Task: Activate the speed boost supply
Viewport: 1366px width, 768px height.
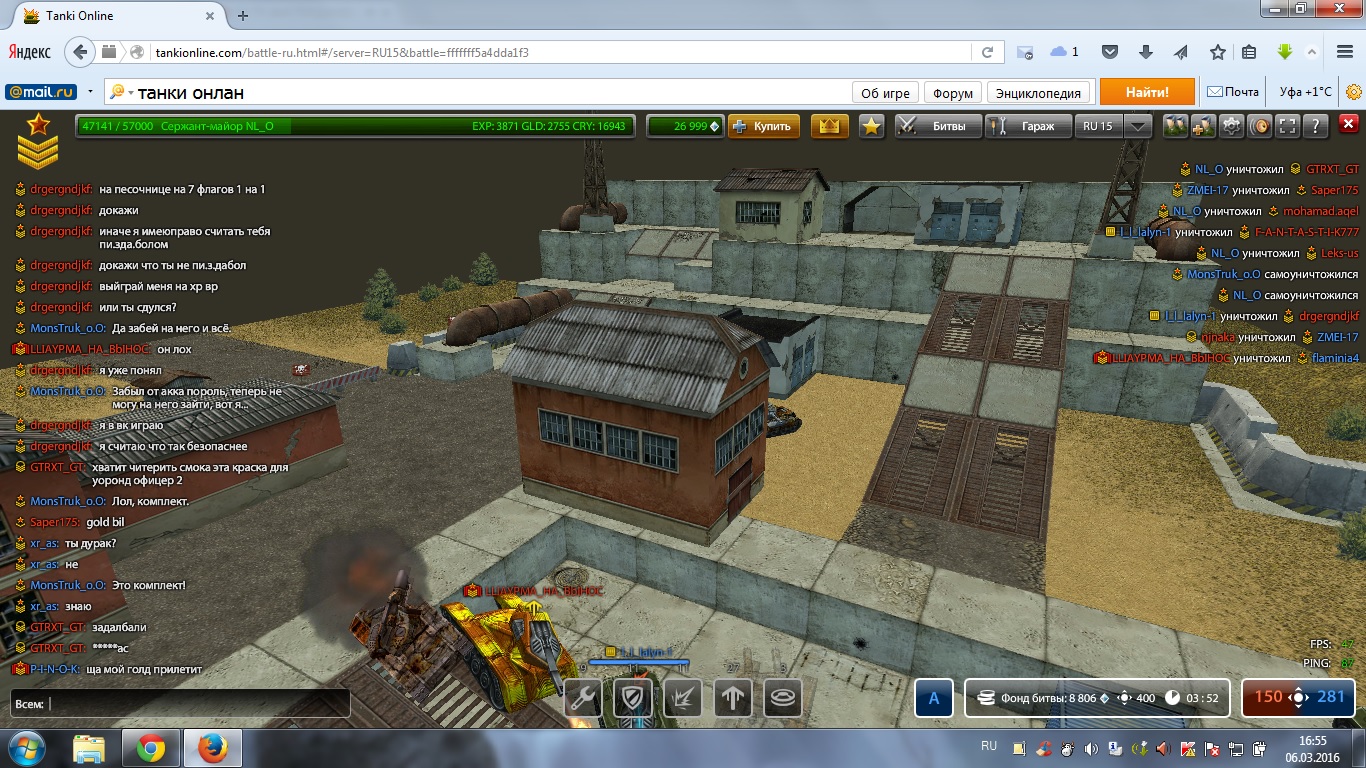Action: point(733,698)
